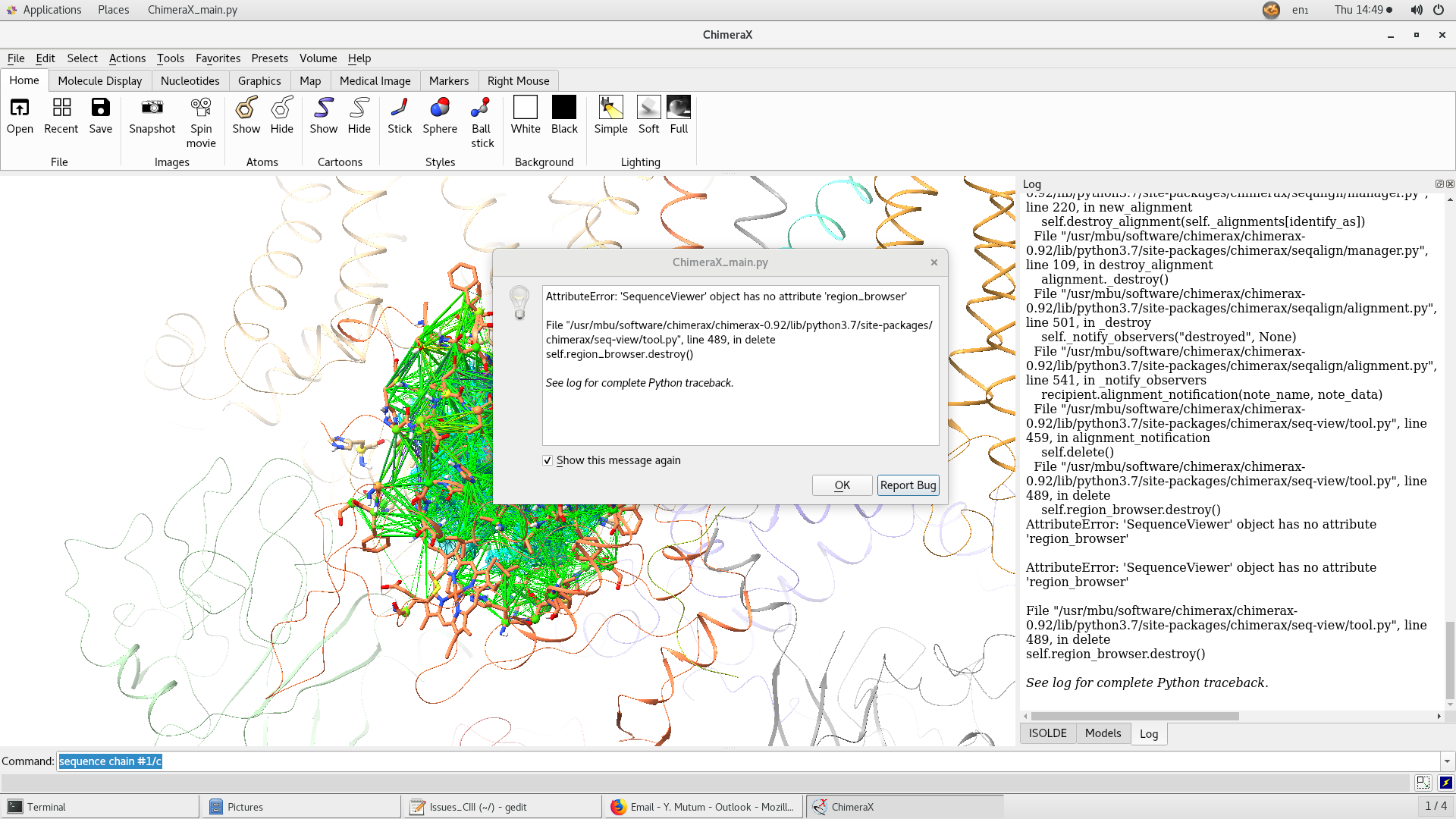Open the Tools menu
Screen dimensions: 1456x819
tap(170, 58)
